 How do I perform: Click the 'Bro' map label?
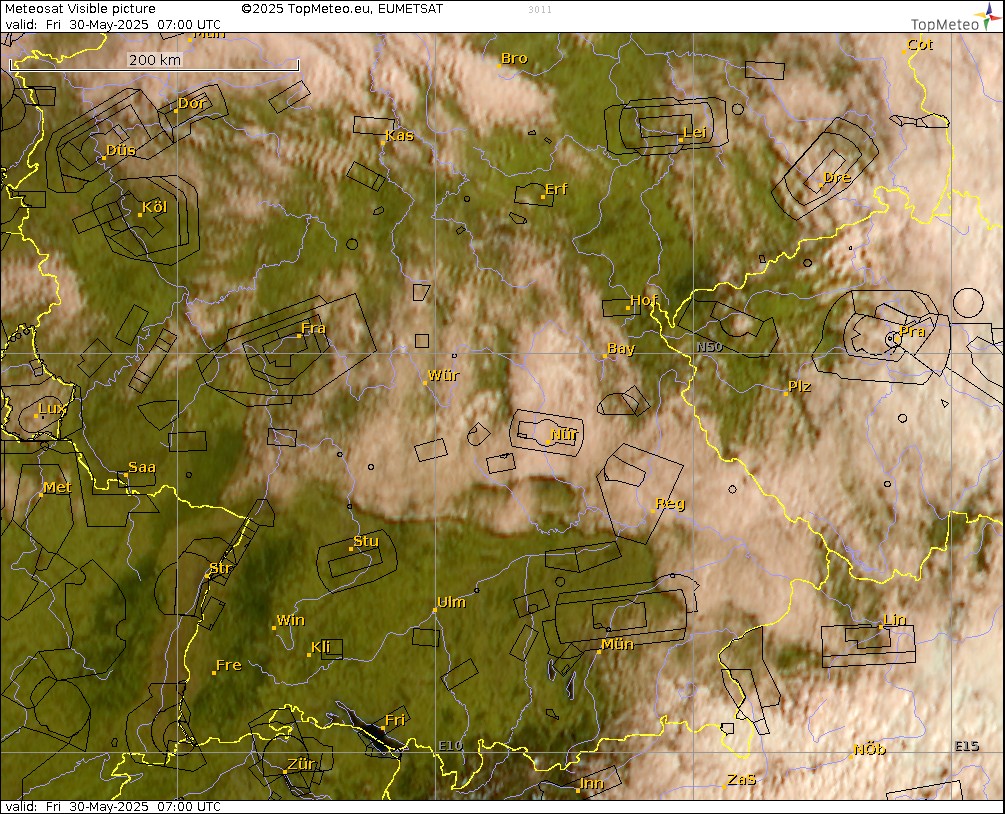coord(514,58)
